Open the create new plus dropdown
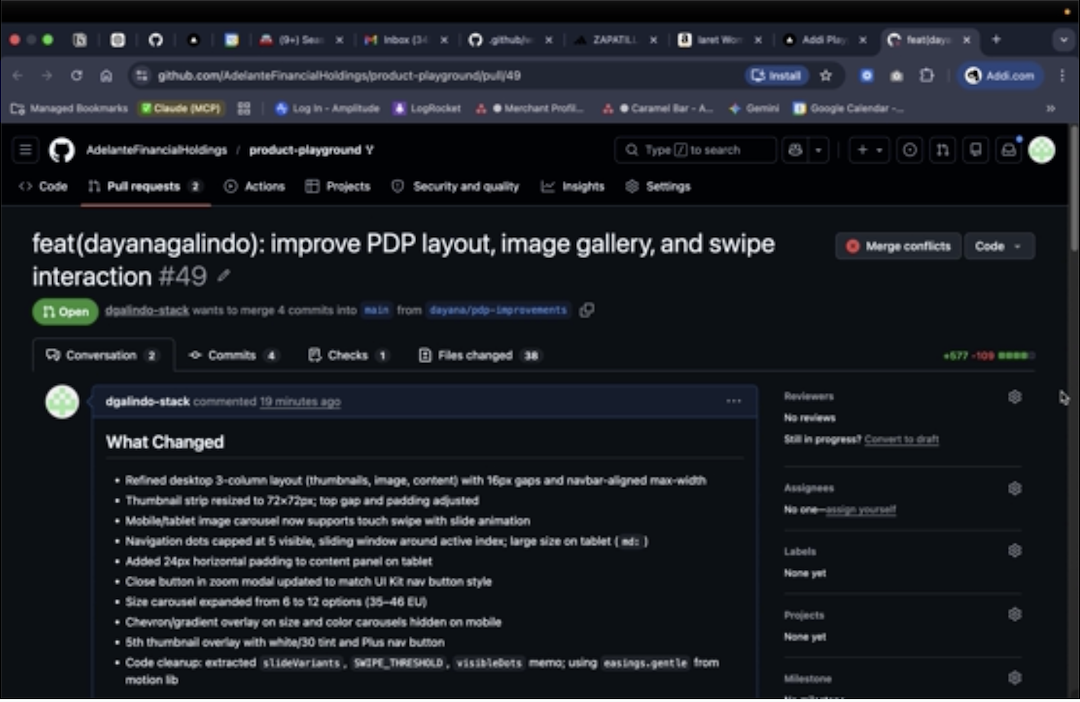 coord(869,149)
